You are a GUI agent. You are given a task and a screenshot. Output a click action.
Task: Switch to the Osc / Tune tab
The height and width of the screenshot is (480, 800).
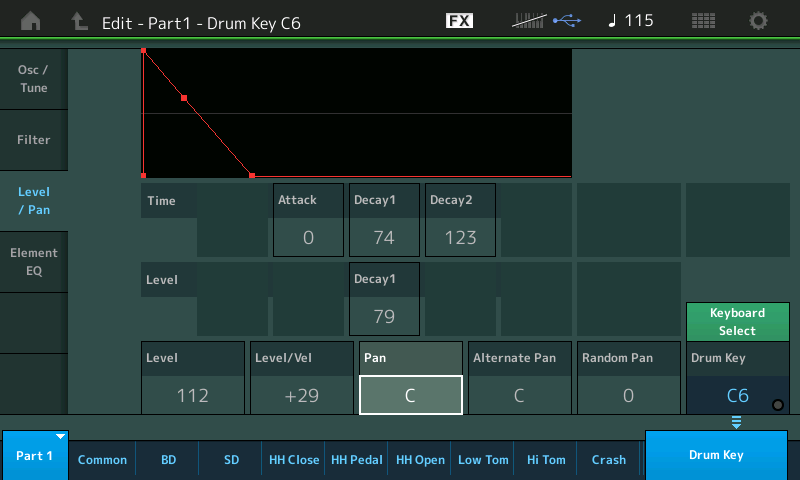pyautogui.click(x=33, y=79)
